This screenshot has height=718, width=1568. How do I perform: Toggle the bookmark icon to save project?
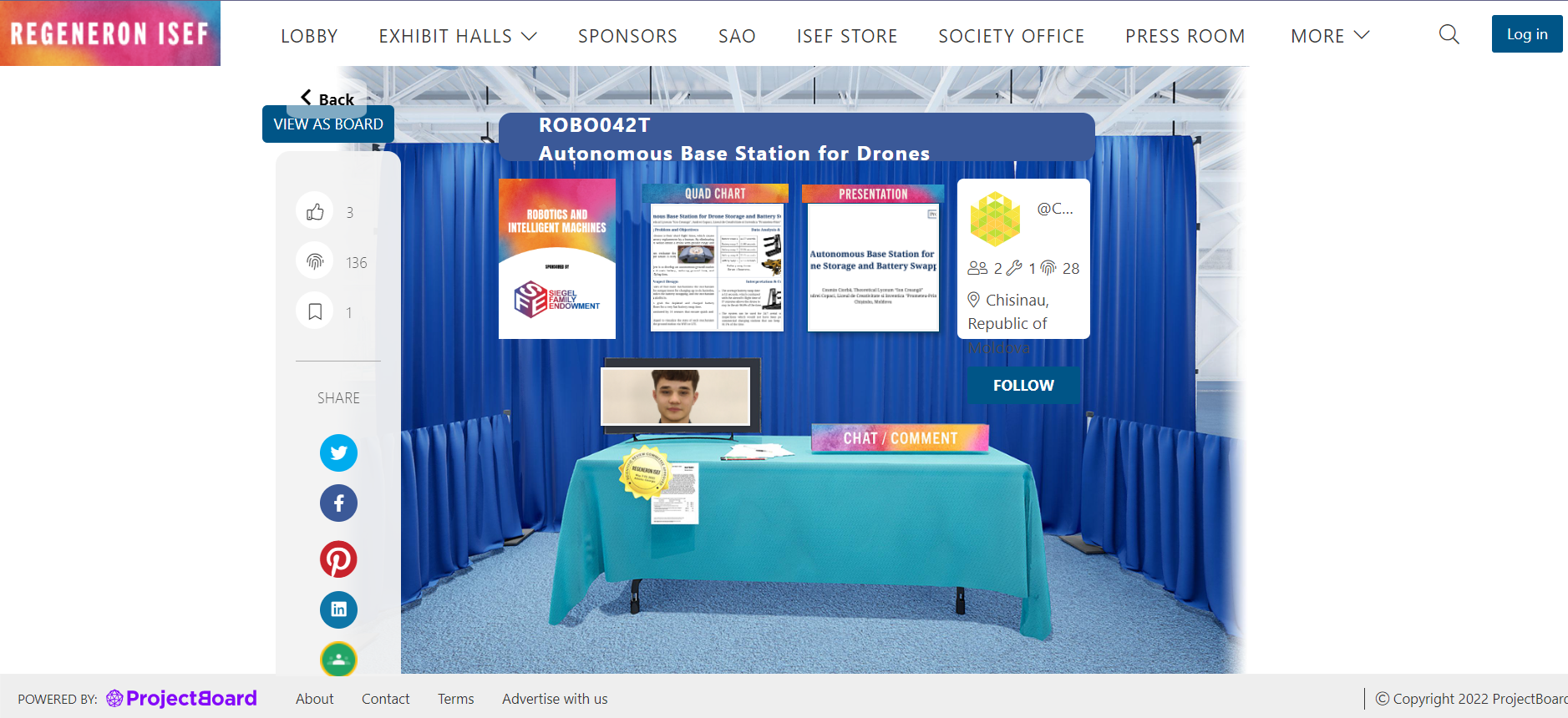[x=315, y=312]
